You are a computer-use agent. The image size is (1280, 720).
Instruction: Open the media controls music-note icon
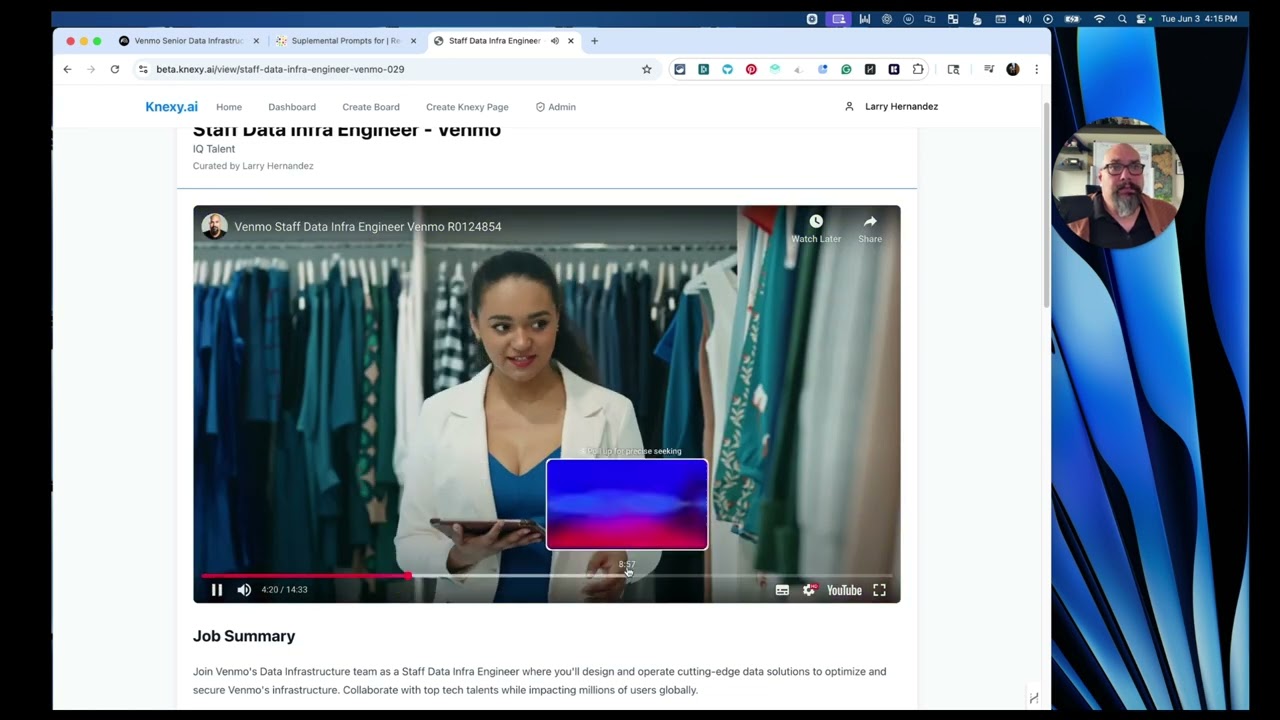coord(989,69)
